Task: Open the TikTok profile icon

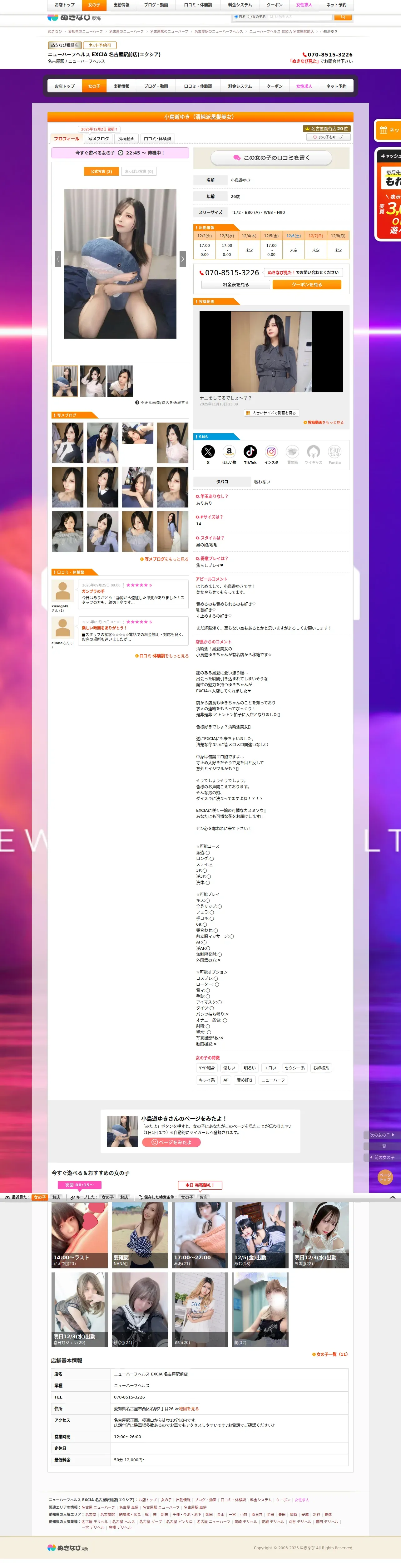Action: 250,451
